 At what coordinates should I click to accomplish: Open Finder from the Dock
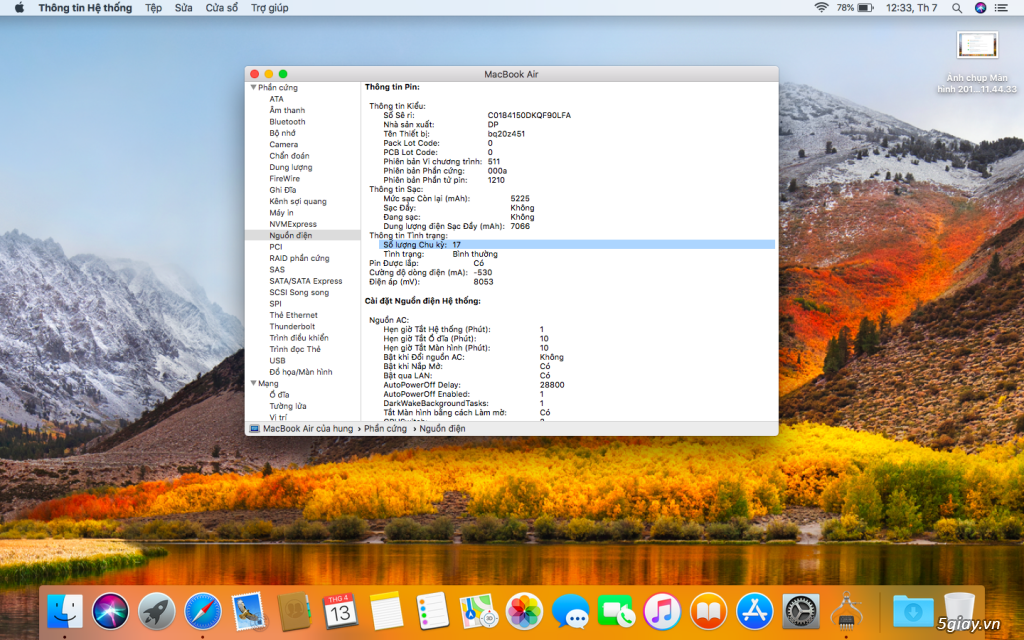(x=65, y=611)
